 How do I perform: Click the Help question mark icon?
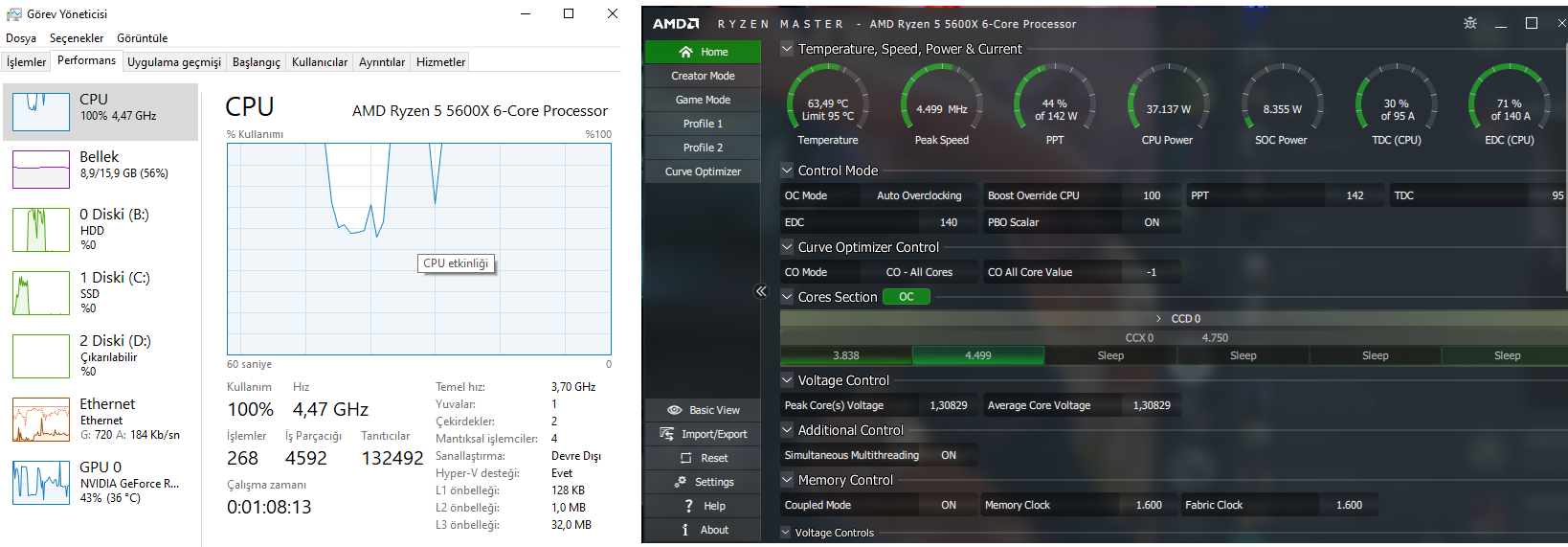pyautogui.click(x=689, y=506)
